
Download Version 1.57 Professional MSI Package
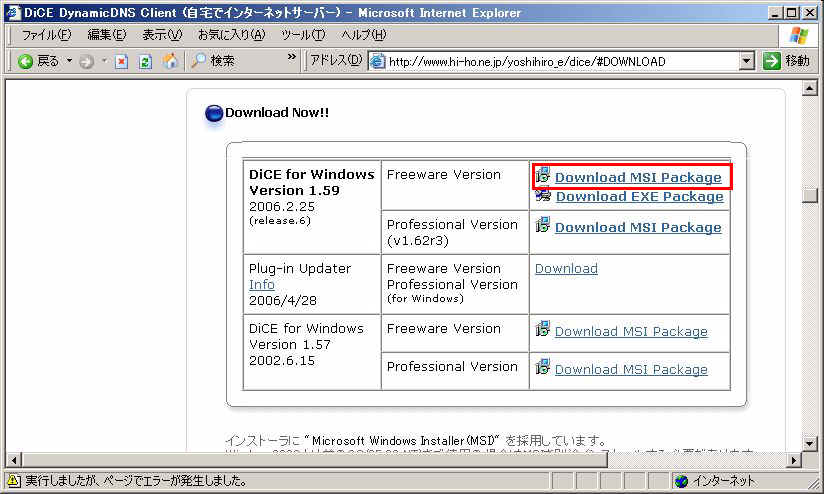coord(631,369)
